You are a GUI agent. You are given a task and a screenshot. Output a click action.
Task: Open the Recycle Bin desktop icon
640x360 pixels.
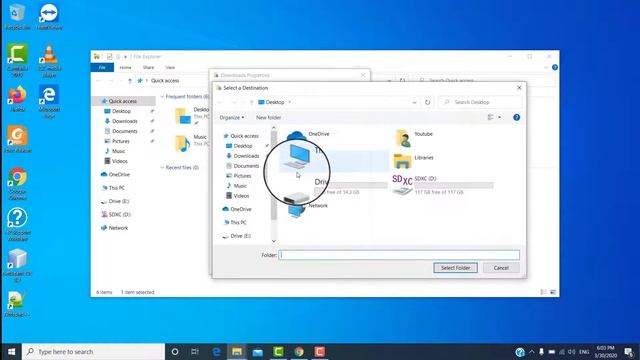tap(17, 17)
